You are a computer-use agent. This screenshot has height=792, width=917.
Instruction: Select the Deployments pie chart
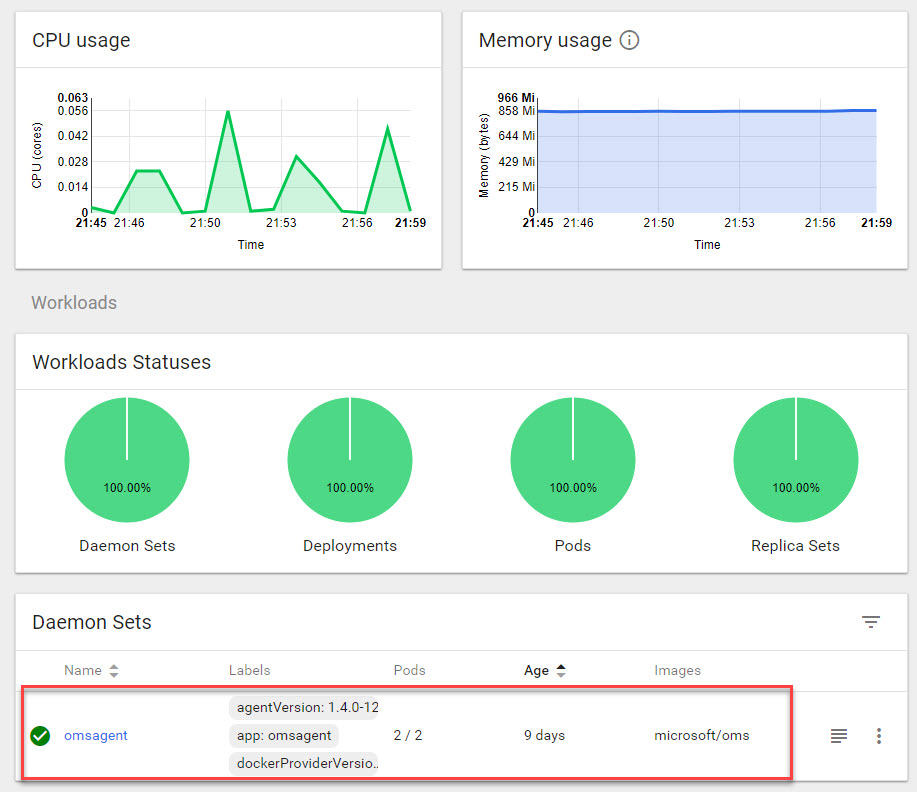click(350, 457)
